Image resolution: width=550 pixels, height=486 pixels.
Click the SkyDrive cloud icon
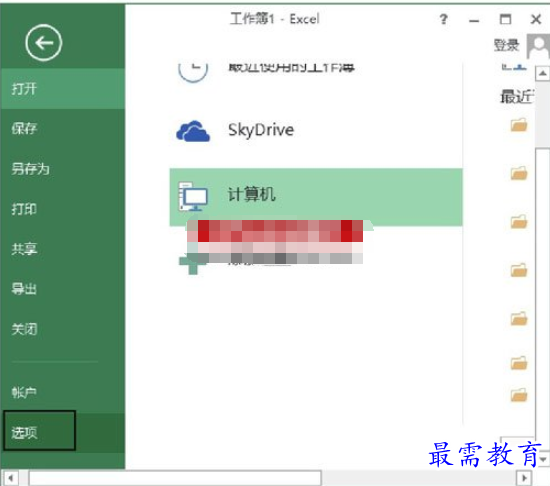[x=193, y=131]
